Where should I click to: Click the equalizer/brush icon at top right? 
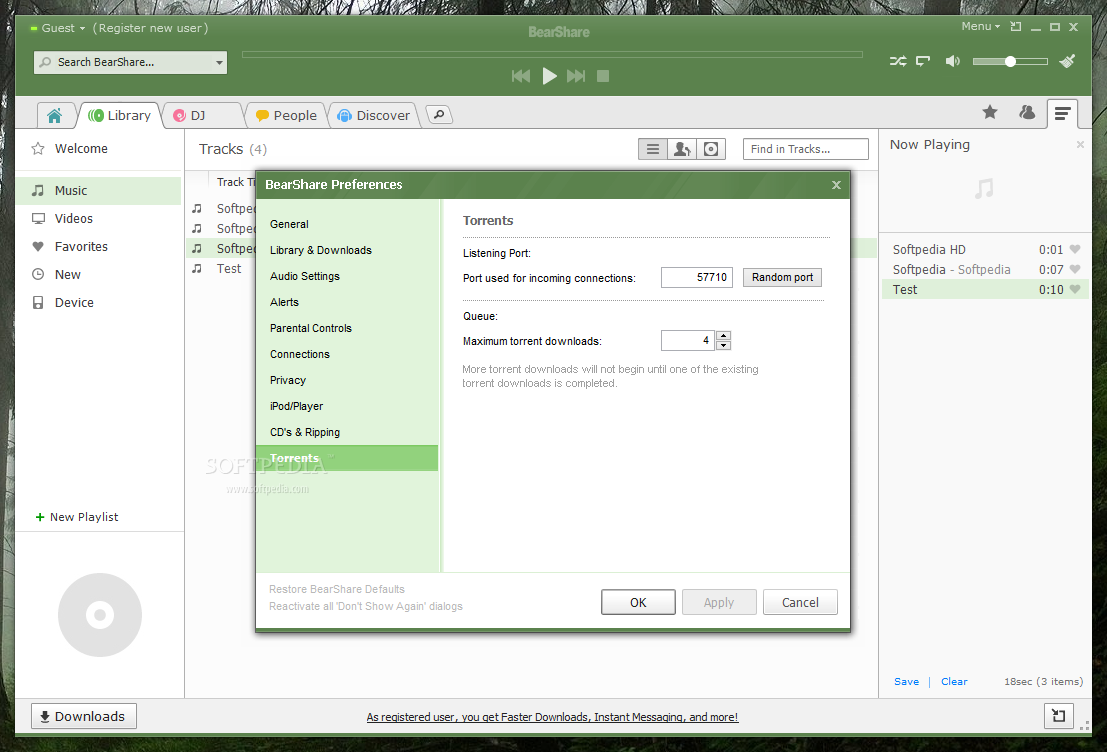(x=1067, y=61)
